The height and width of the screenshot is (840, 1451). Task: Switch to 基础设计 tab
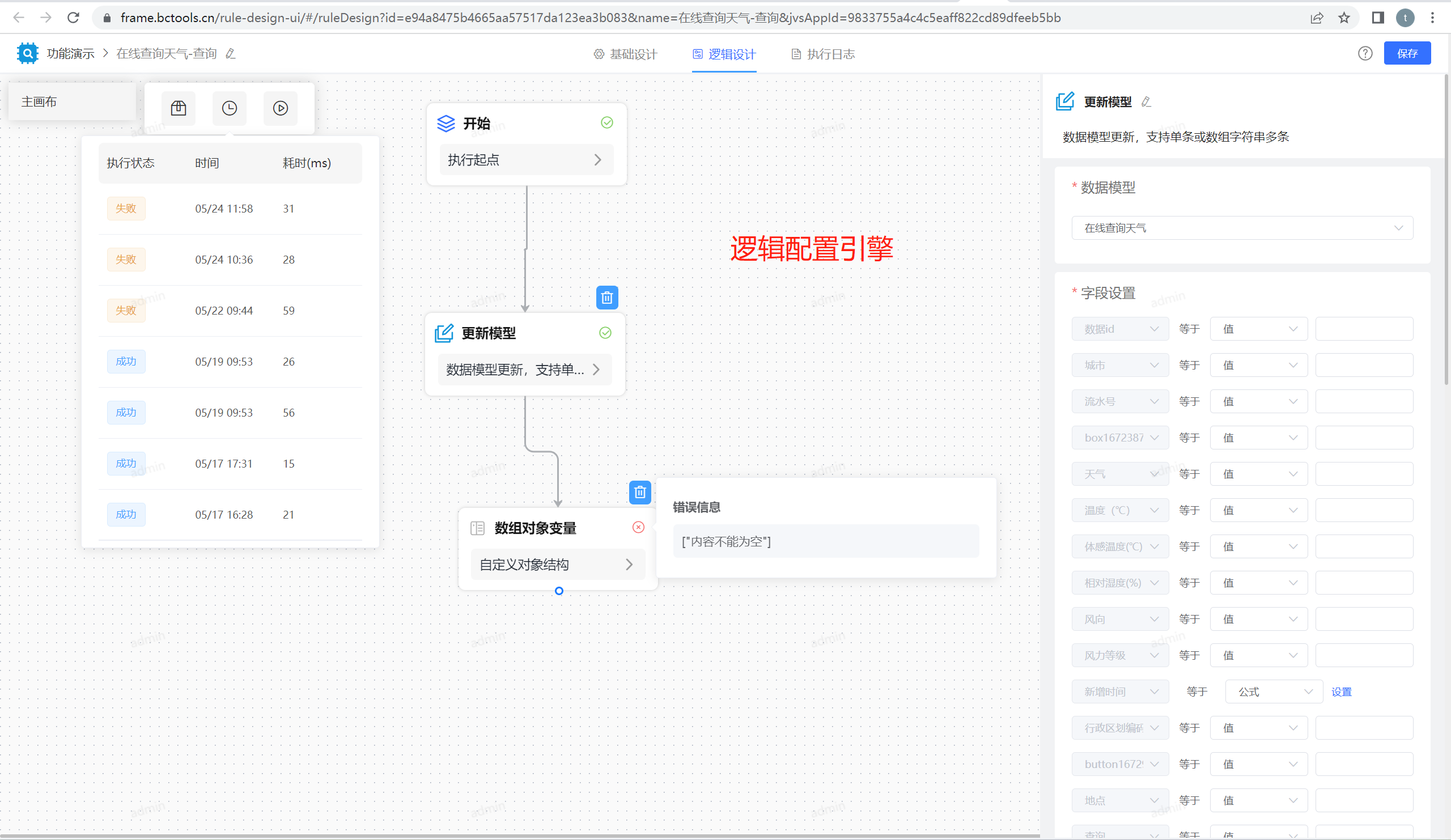click(625, 53)
